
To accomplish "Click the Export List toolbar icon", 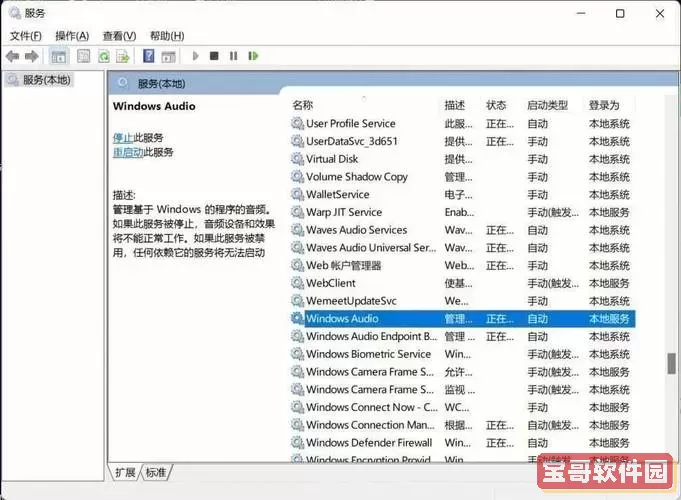I will click(x=123, y=56).
